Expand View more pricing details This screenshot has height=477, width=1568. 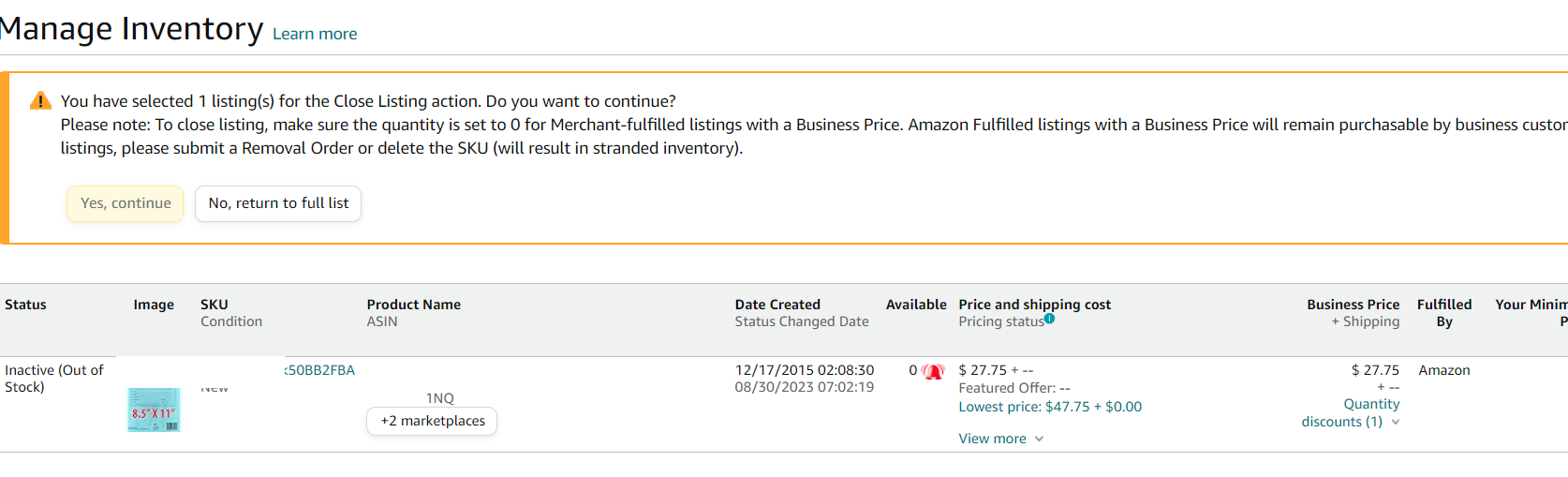(1000, 439)
